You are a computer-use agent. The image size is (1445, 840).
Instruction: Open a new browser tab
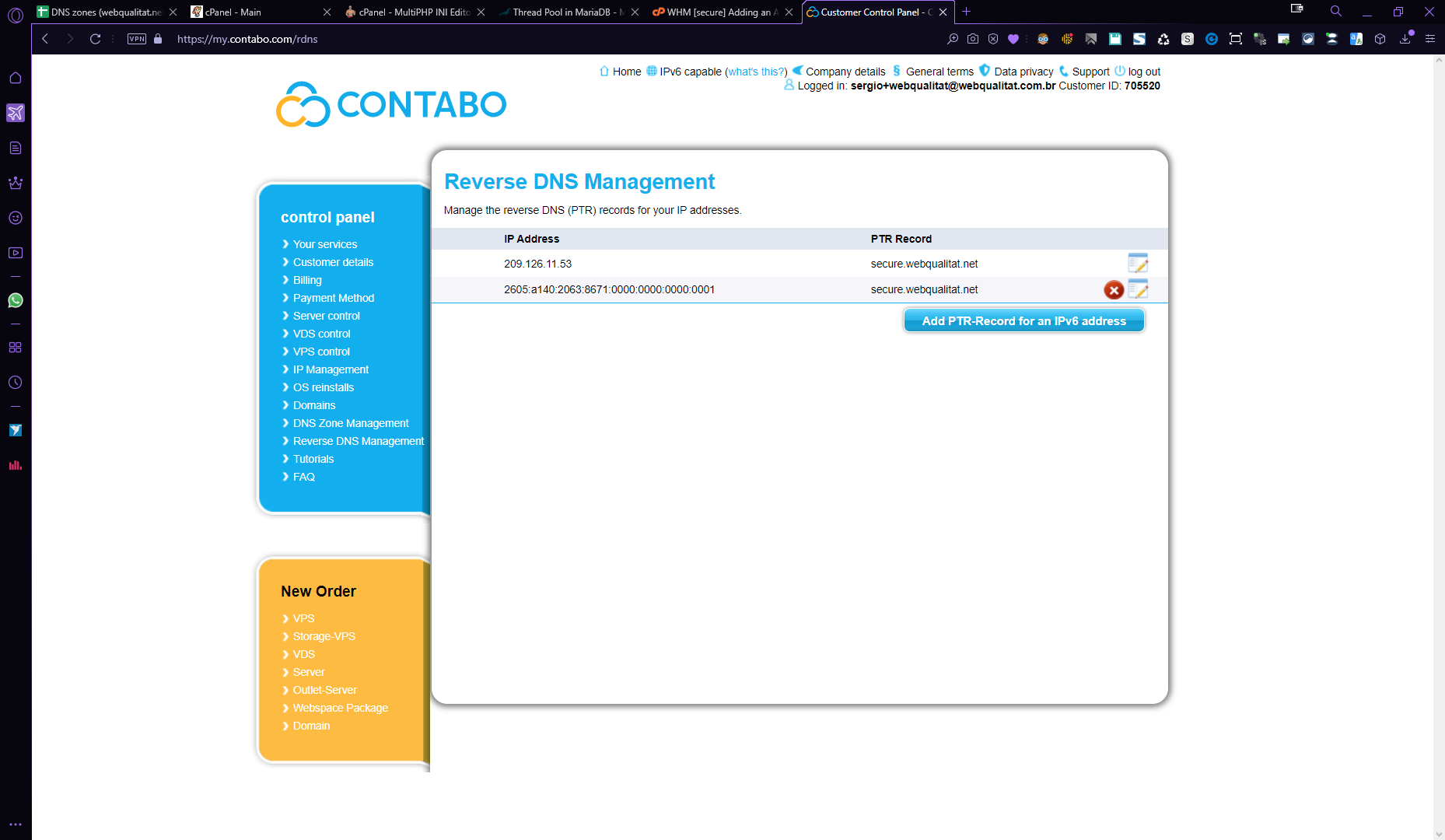(966, 12)
